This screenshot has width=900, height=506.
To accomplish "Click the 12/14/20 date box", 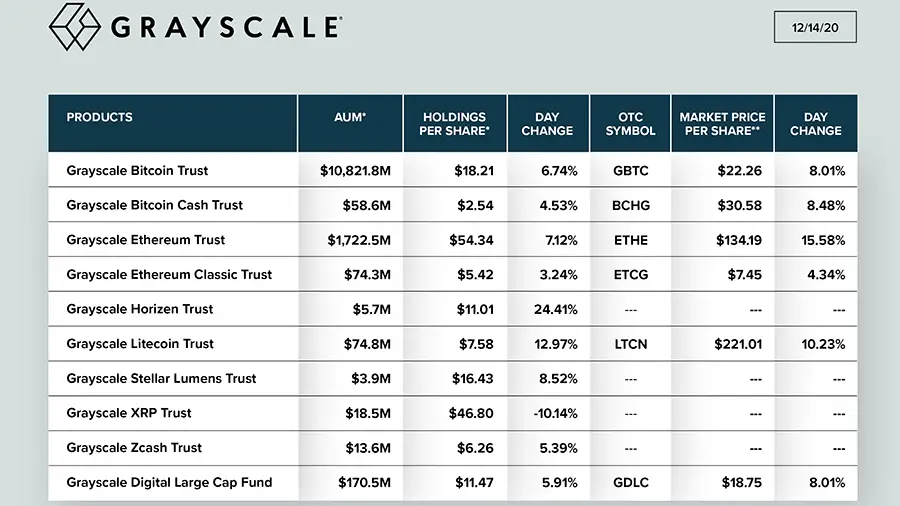I will click(815, 27).
